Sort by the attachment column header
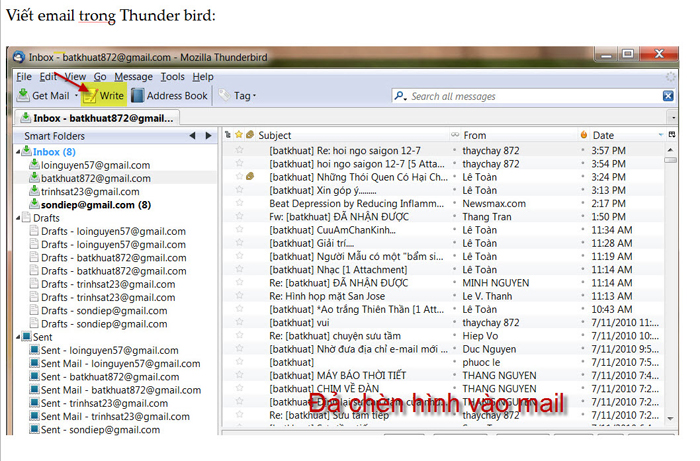Screen dimensions: 700x461 pos(250,135)
